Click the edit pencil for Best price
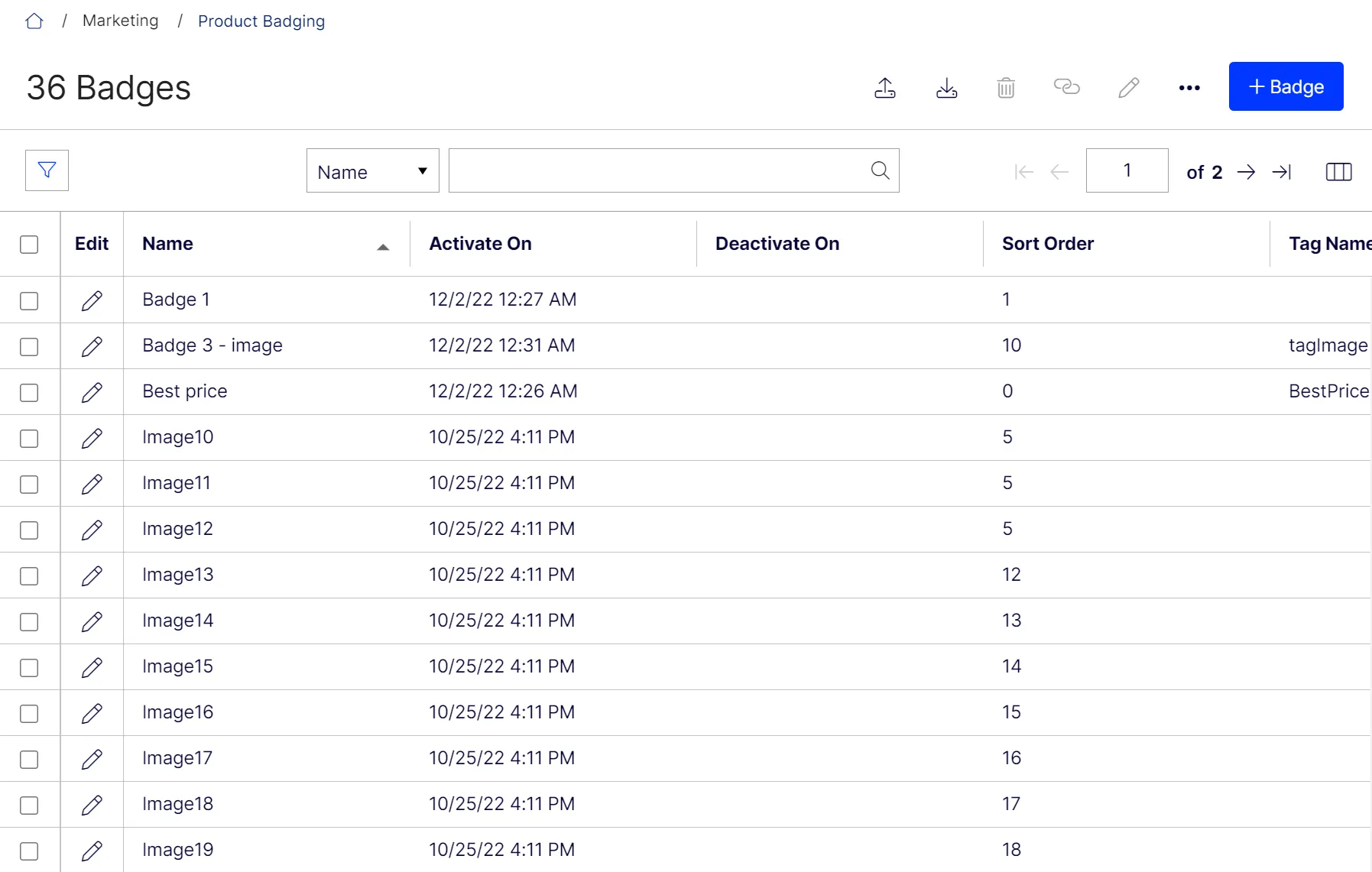Image resolution: width=1372 pixels, height=872 pixels. 92,392
